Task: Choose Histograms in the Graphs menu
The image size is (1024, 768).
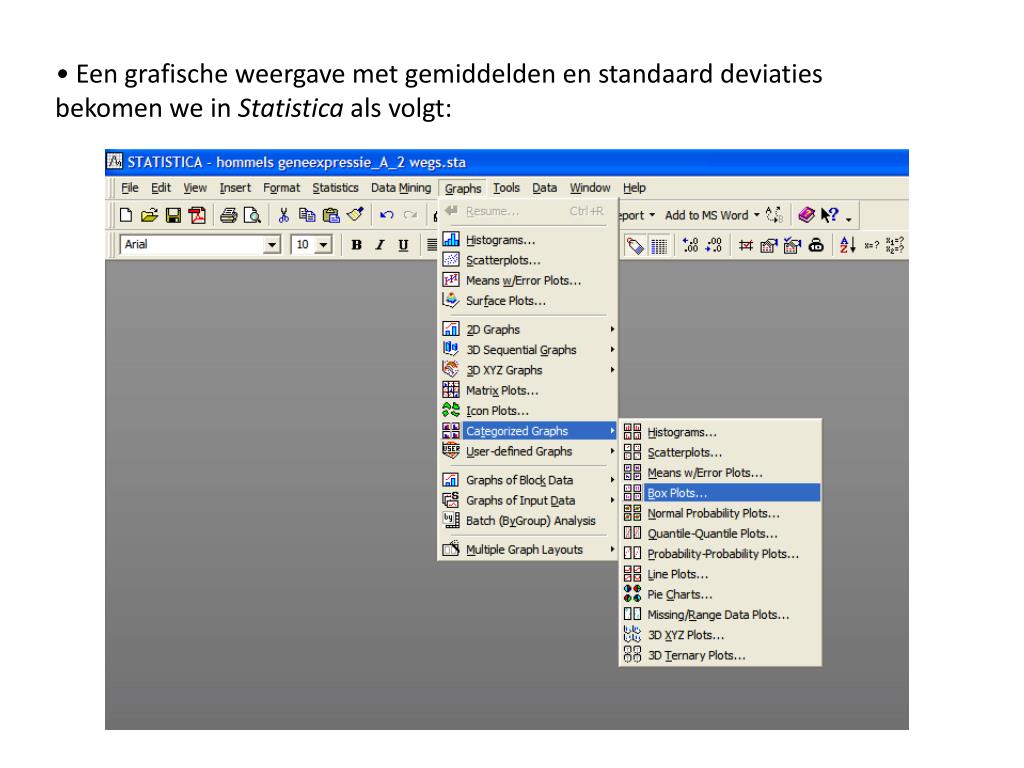Action: point(528,240)
